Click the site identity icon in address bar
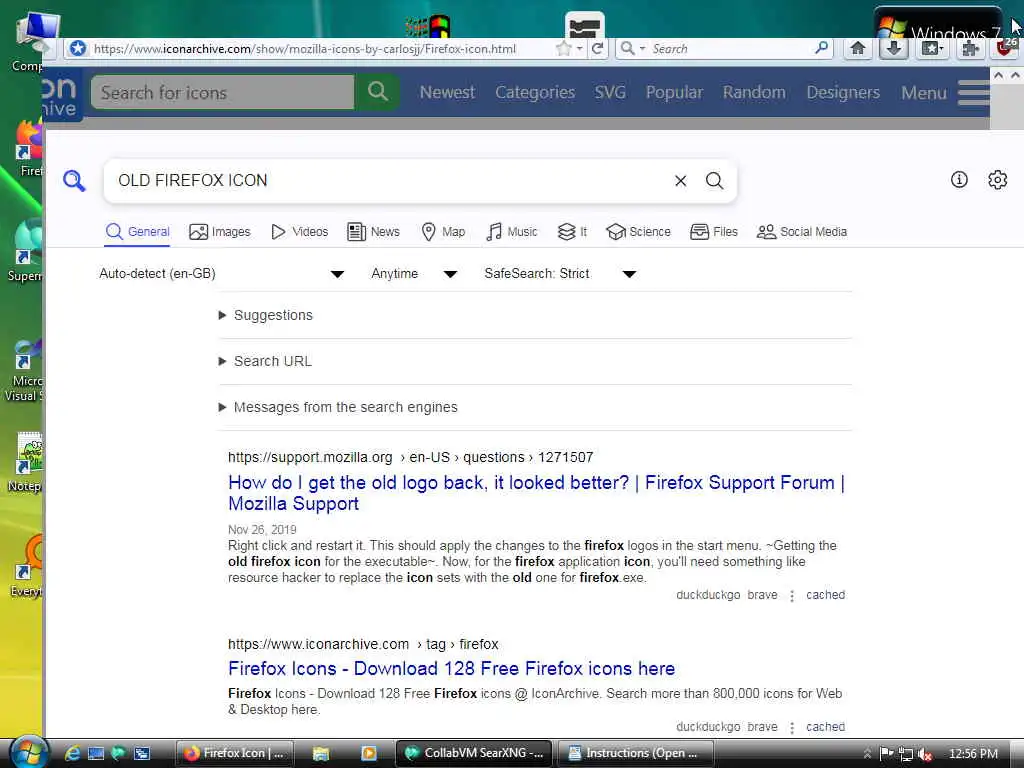 [78, 48]
